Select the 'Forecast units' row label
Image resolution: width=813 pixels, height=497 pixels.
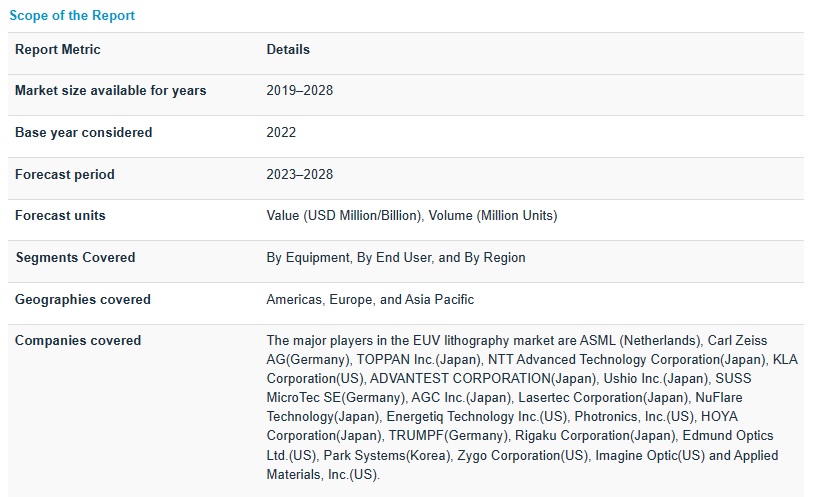point(60,216)
